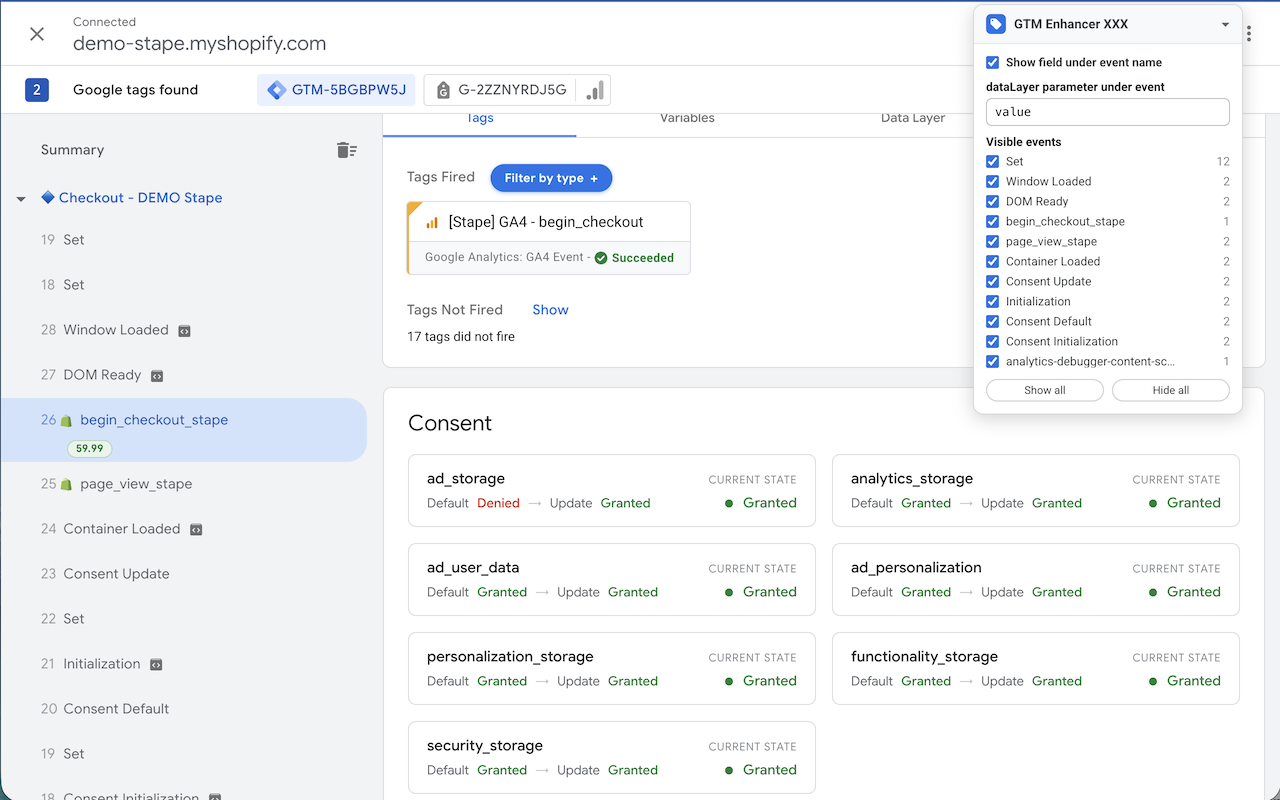Switch to the Tags tab
Viewport: 1280px width, 800px height.
point(480,118)
